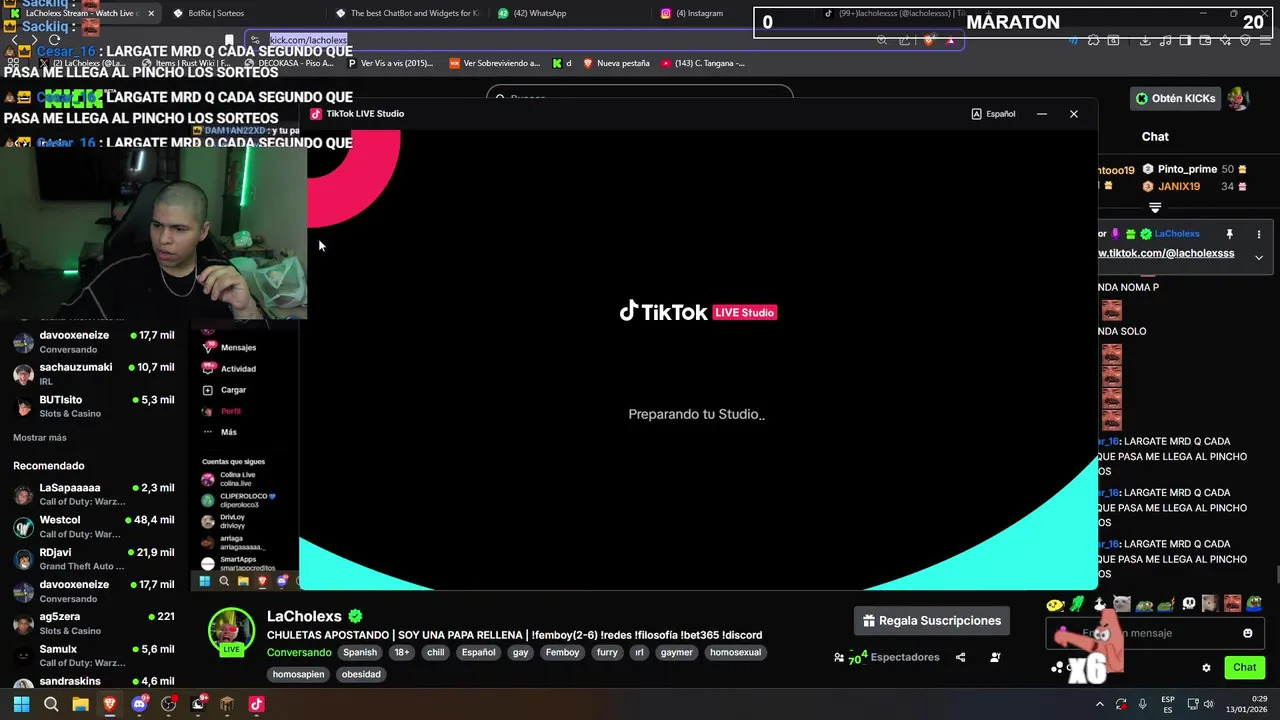Open the Ver Sobreviviendo bookmark

point(495,63)
